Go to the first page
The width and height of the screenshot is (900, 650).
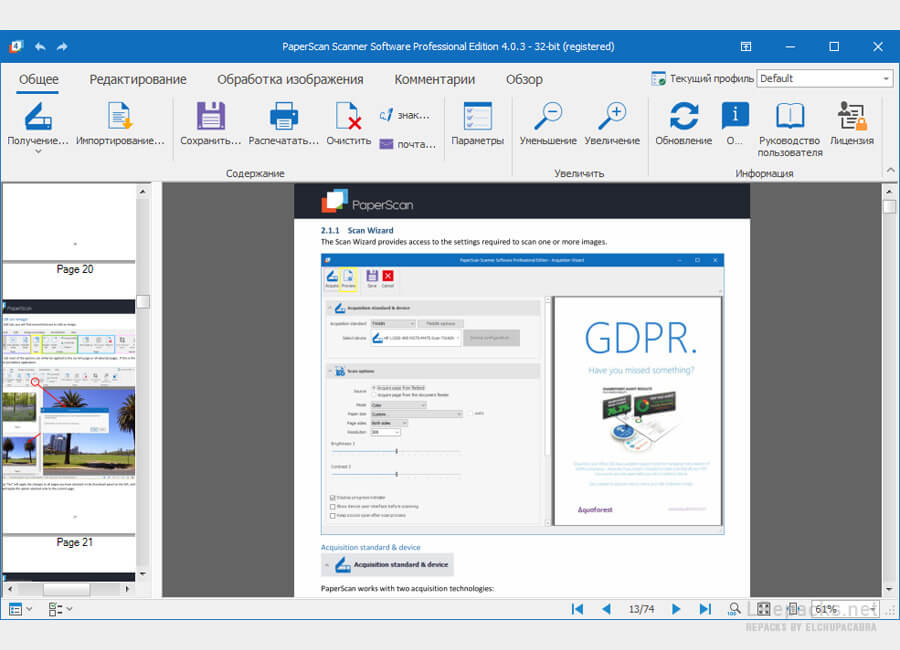577,609
